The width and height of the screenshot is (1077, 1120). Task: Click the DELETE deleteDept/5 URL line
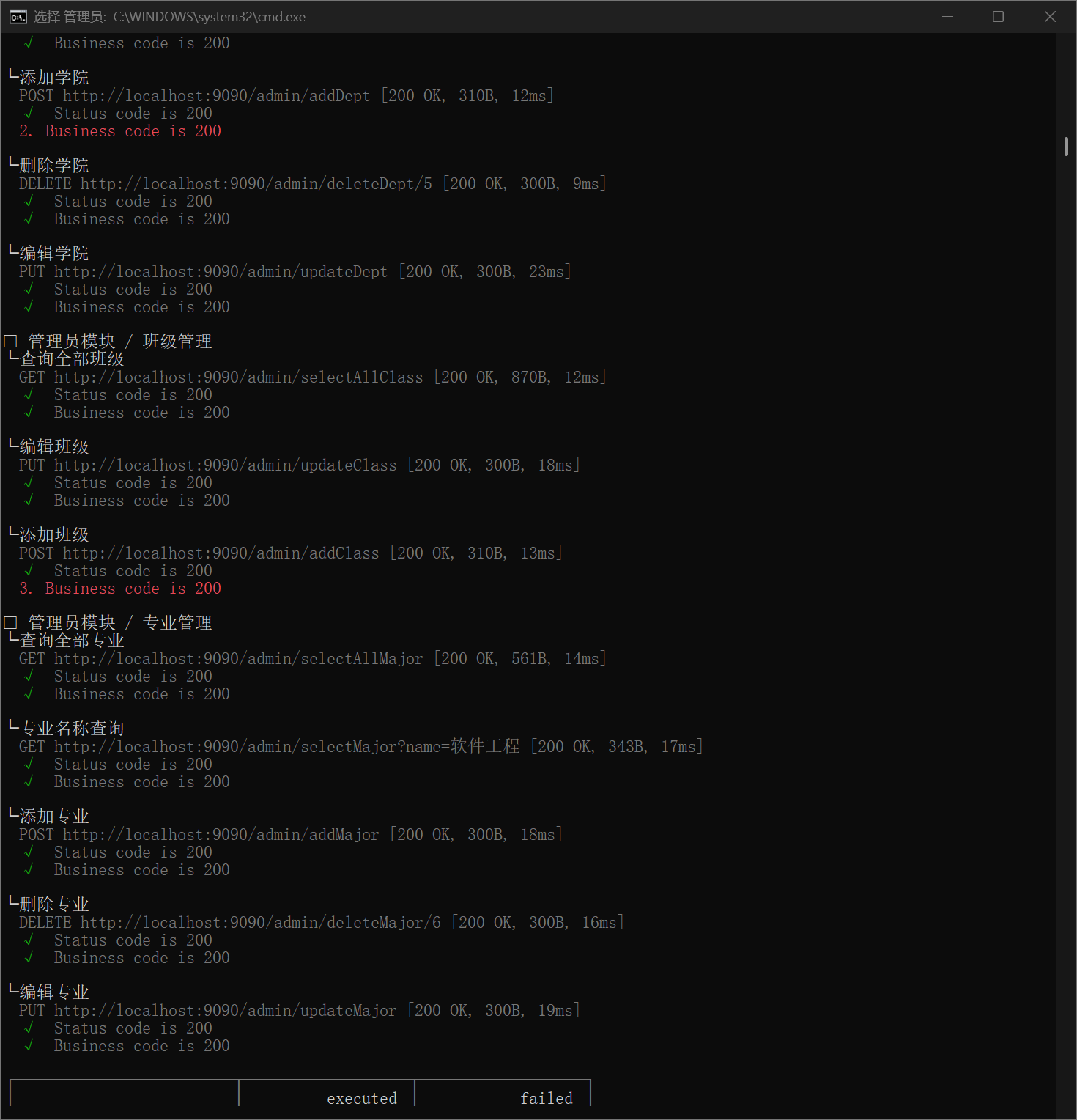tap(313, 184)
